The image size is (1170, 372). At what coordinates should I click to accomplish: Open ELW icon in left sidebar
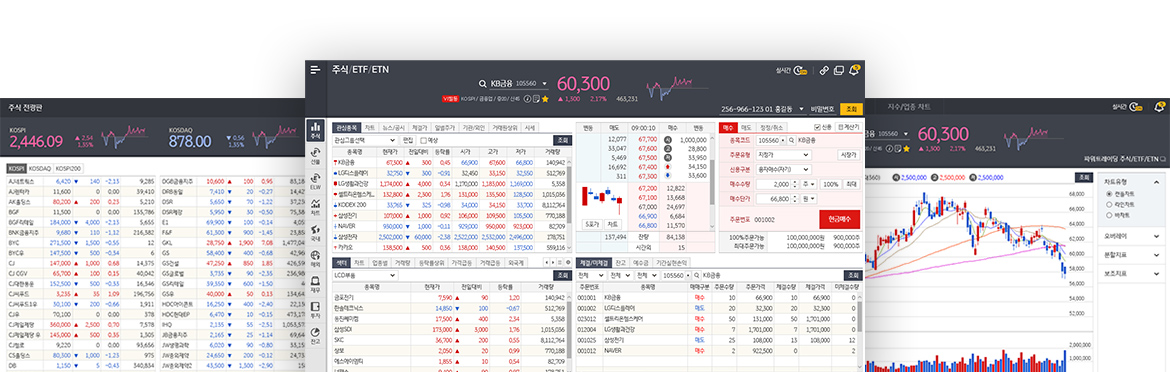315,180
